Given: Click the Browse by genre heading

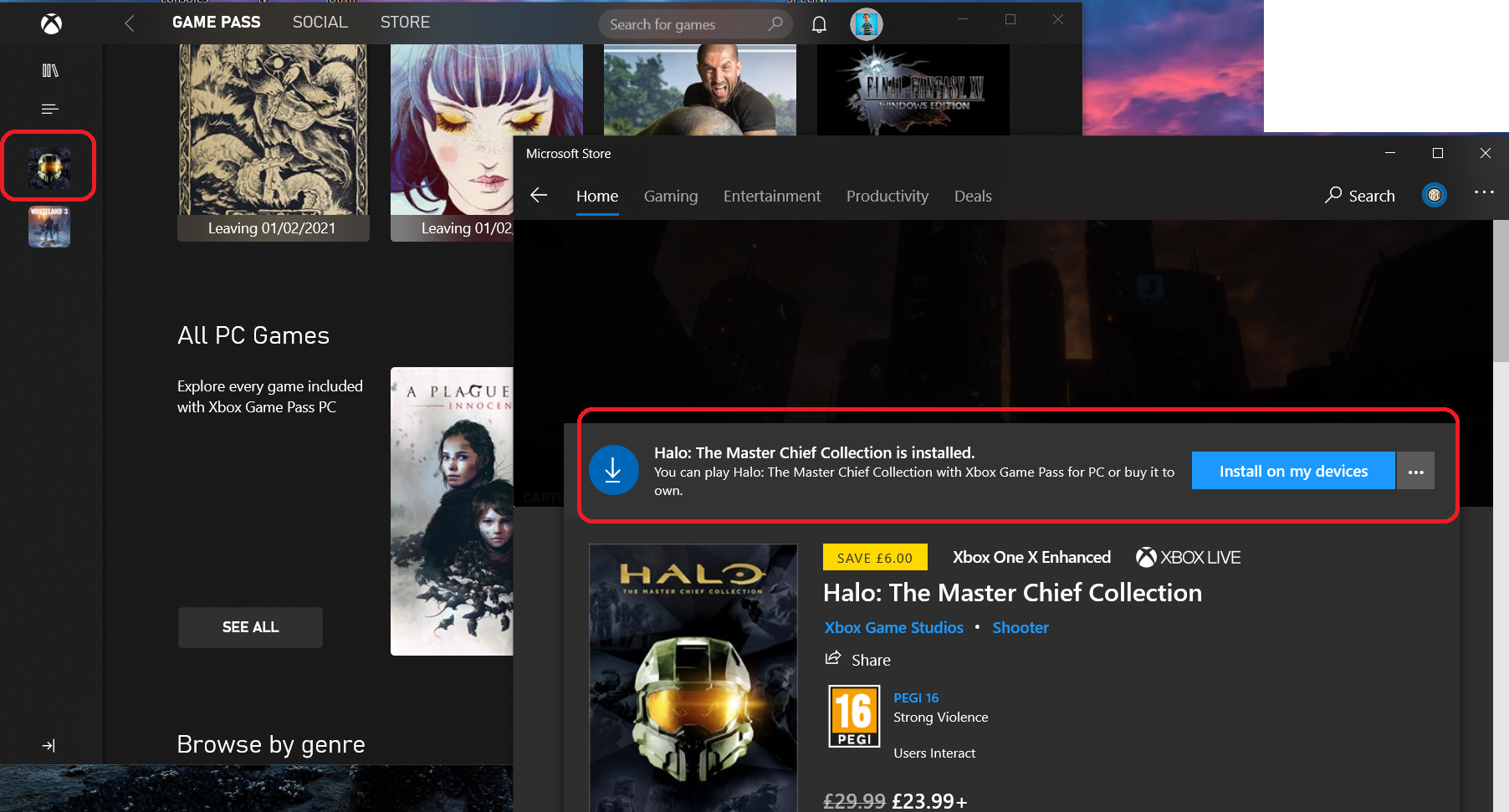Looking at the screenshot, I should coord(271,744).
